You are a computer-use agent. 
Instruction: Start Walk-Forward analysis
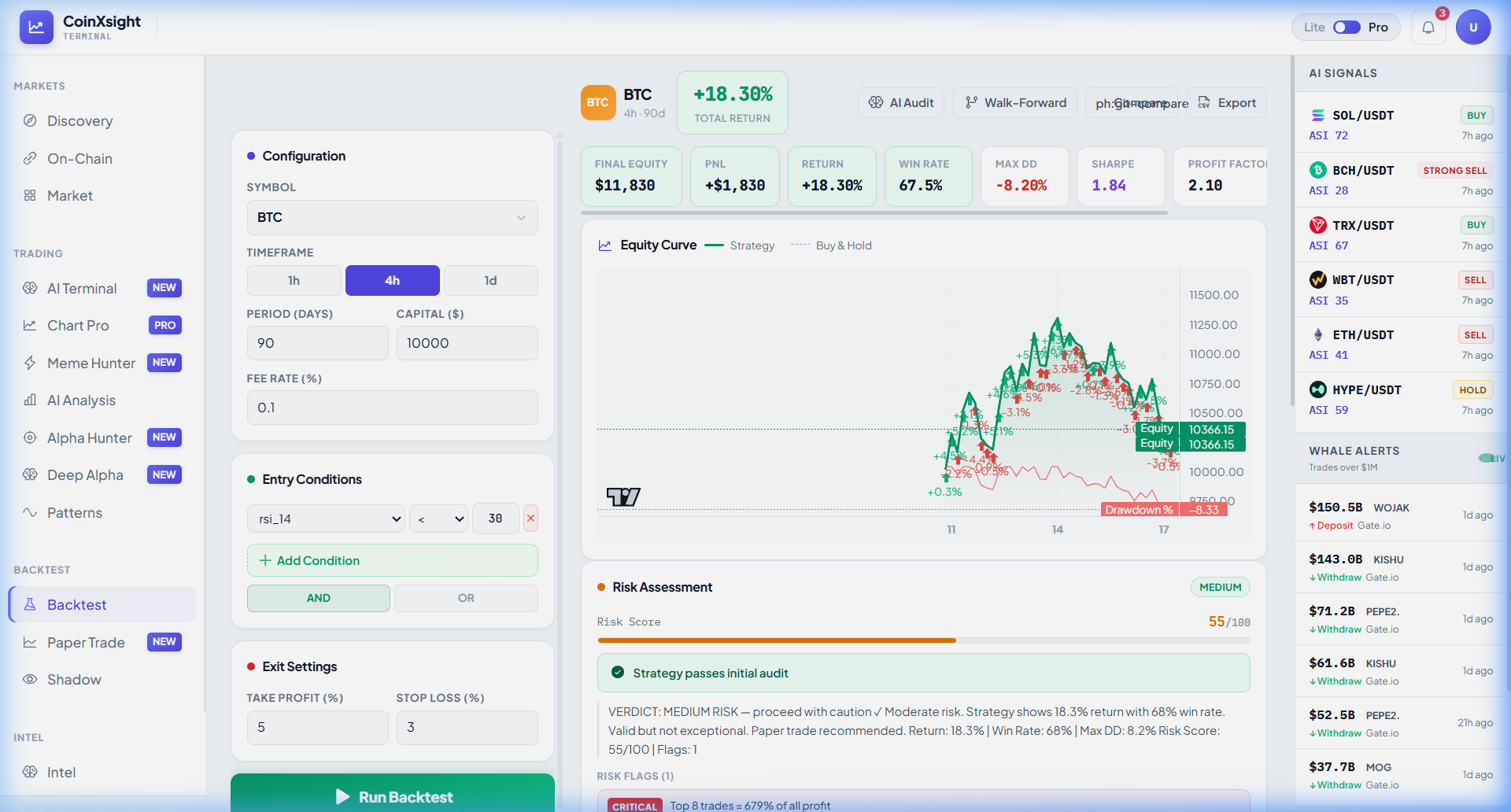coord(1014,102)
